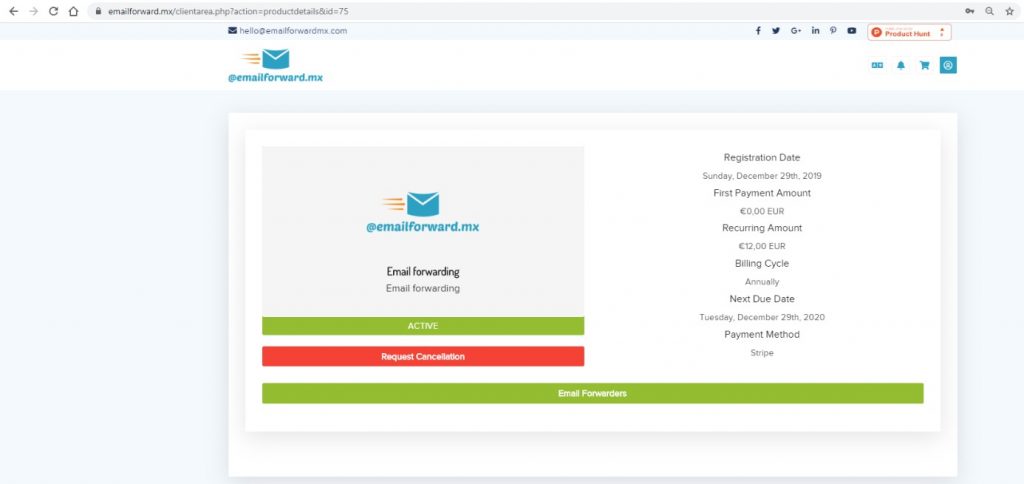This screenshot has height=484, width=1024.
Task: Click the 'First Payment Amount' label
Action: click(x=761, y=193)
